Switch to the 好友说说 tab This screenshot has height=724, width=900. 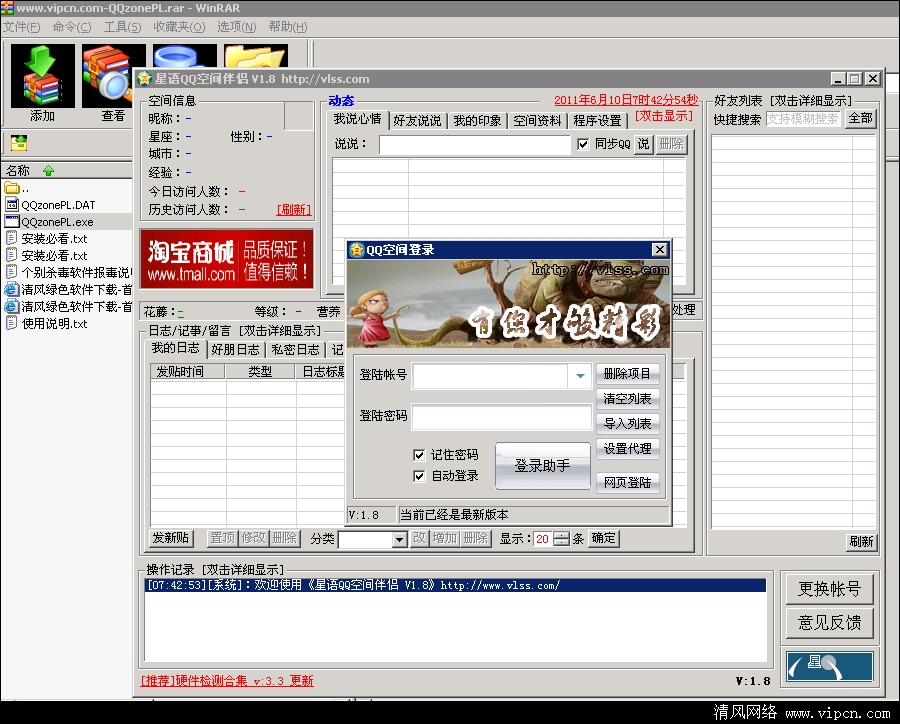[x=416, y=121]
